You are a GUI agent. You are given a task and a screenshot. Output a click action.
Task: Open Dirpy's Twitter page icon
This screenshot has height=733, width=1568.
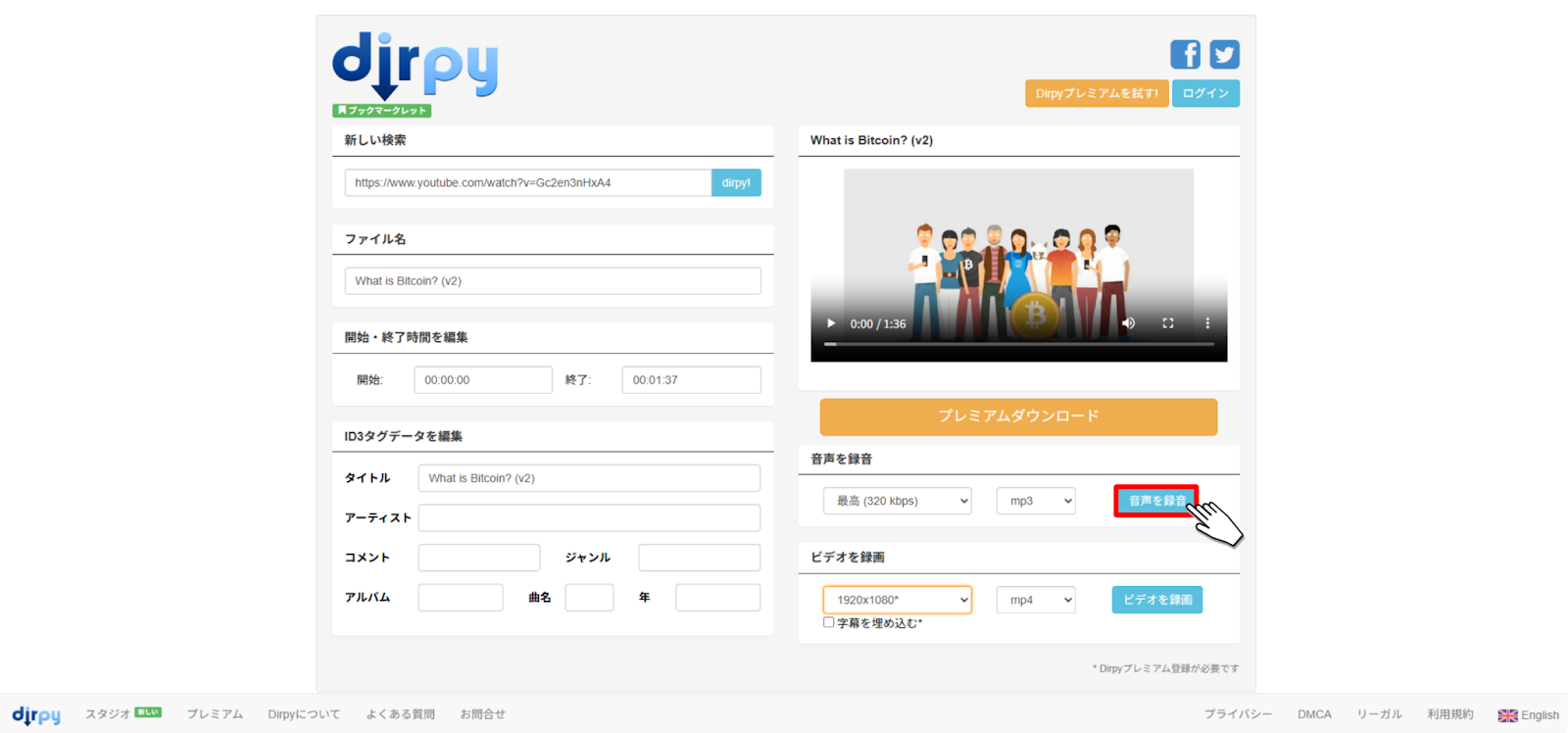coord(1224,54)
